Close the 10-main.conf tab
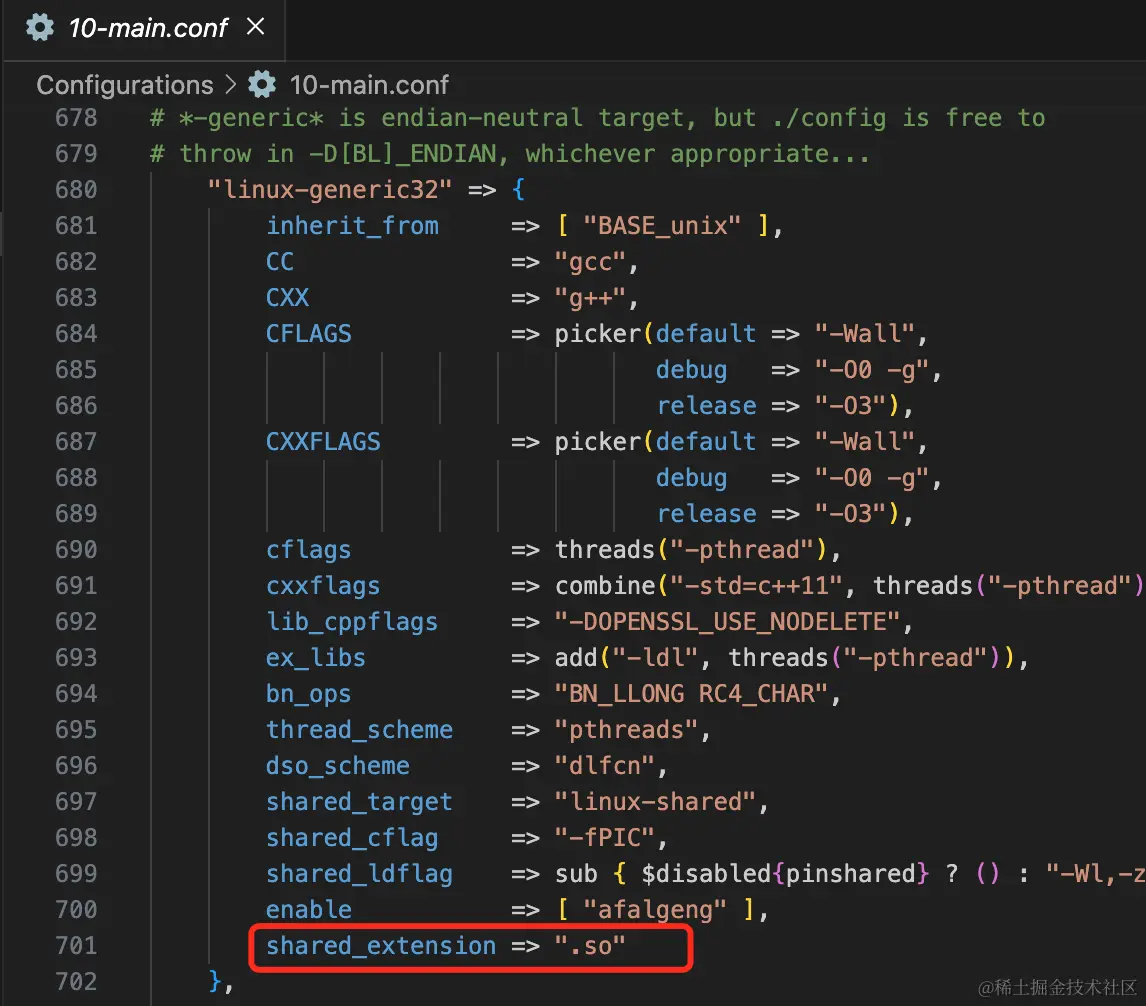This screenshot has width=1146, height=1006. click(256, 28)
